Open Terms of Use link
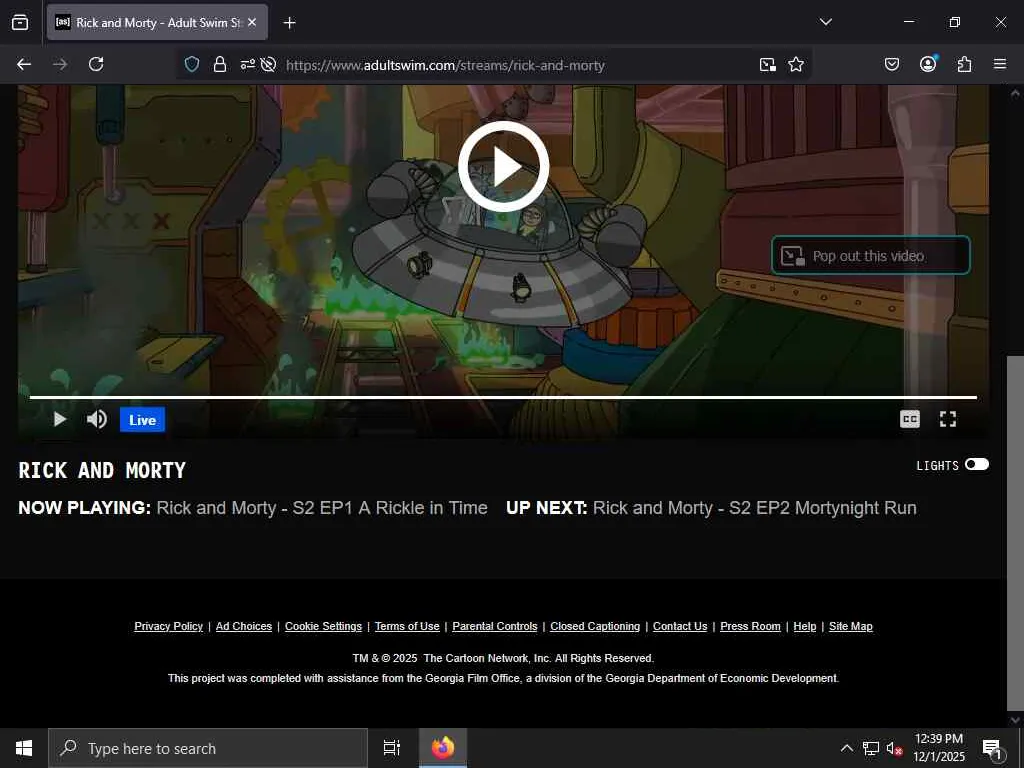Image resolution: width=1024 pixels, height=768 pixels. click(x=407, y=626)
